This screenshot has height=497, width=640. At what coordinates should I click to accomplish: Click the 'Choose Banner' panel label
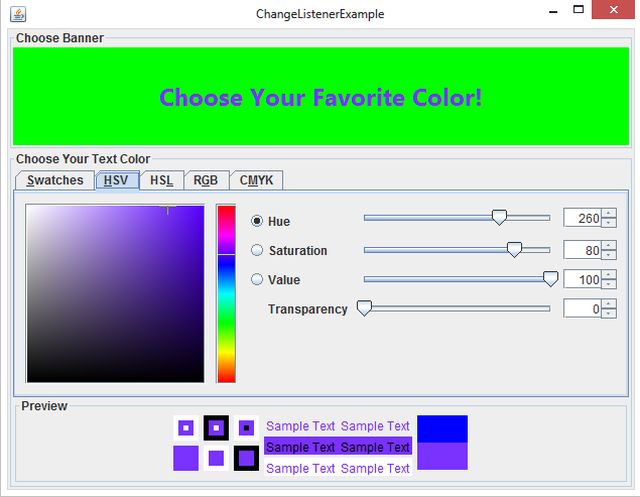coord(60,38)
